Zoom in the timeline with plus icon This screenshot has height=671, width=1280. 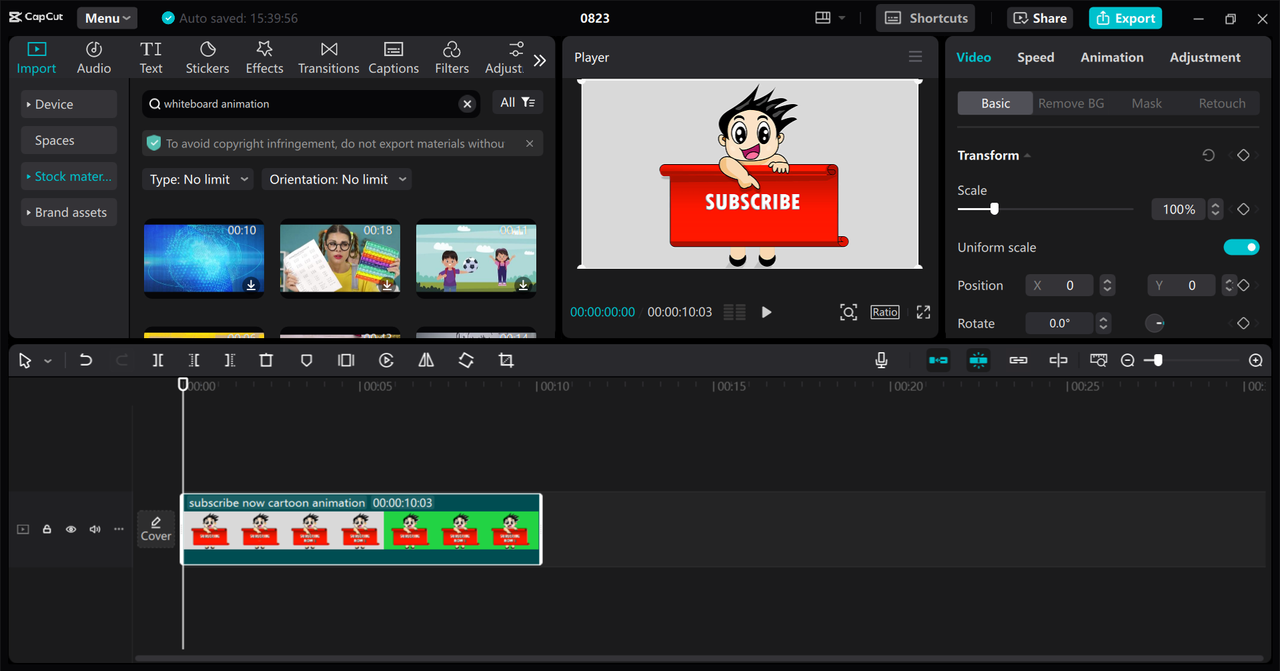click(1256, 360)
